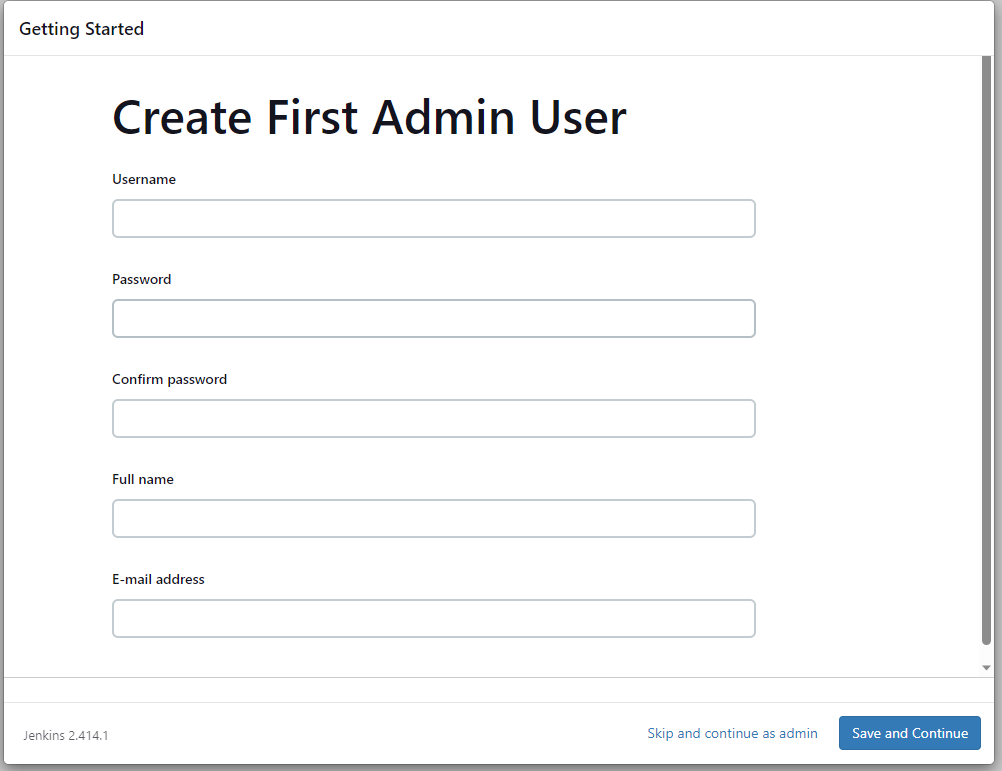The width and height of the screenshot is (1002, 771).
Task: Select the Confirm password field
Action: 433,419
